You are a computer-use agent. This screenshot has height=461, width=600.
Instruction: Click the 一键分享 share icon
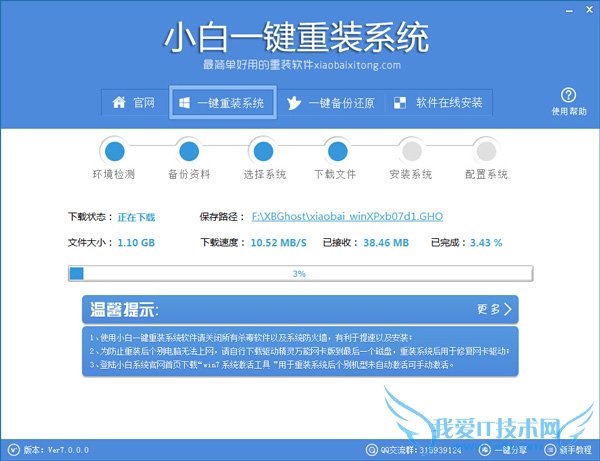[x=485, y=450]
